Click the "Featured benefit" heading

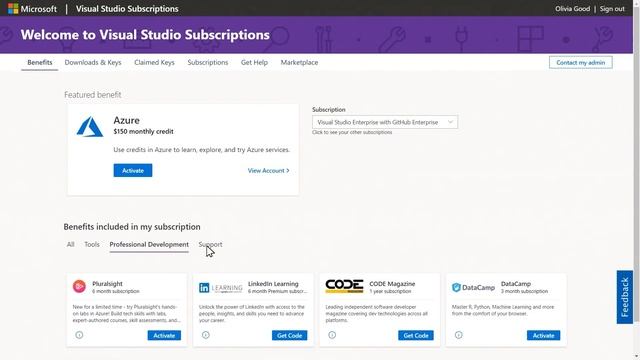click(x=93, y=95)
